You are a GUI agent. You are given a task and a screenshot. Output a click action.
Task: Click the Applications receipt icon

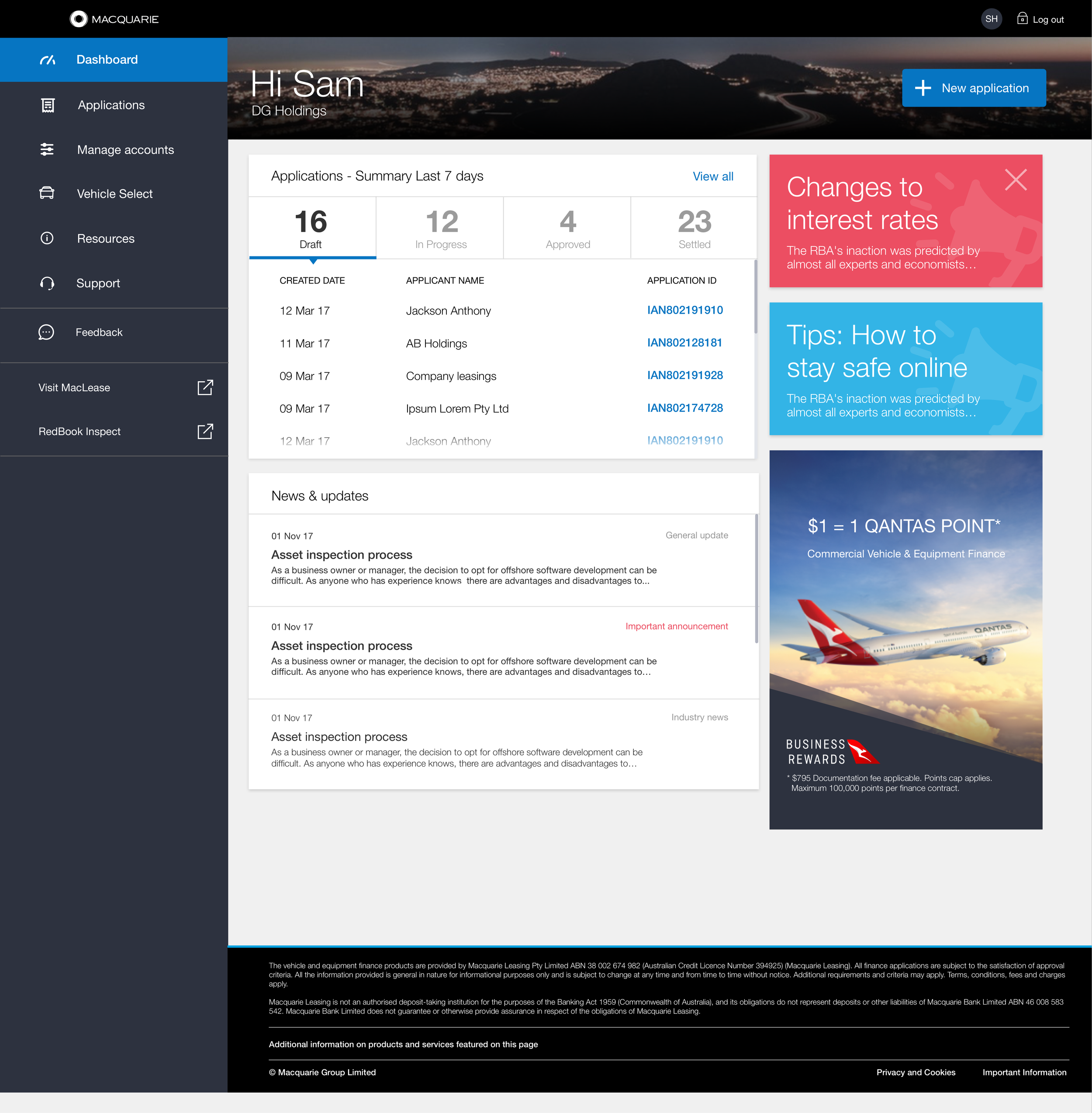(x=48, y=105)
